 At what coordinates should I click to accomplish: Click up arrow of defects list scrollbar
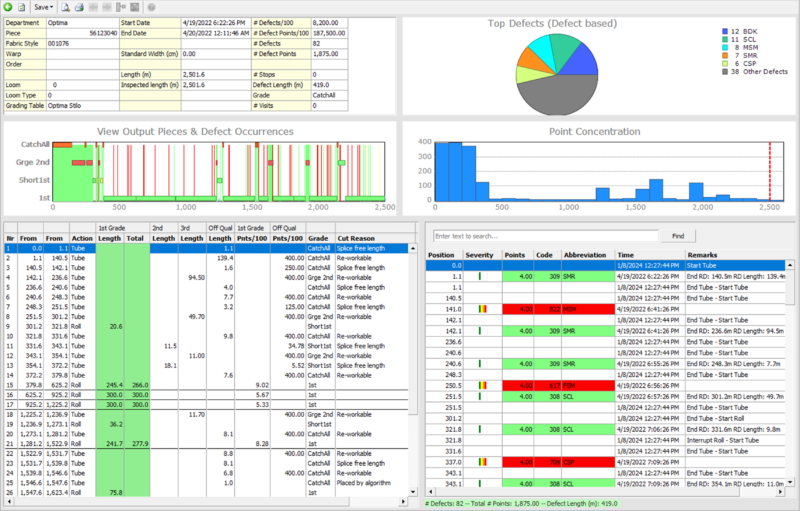pyautogui.click(x=790, y=265)
